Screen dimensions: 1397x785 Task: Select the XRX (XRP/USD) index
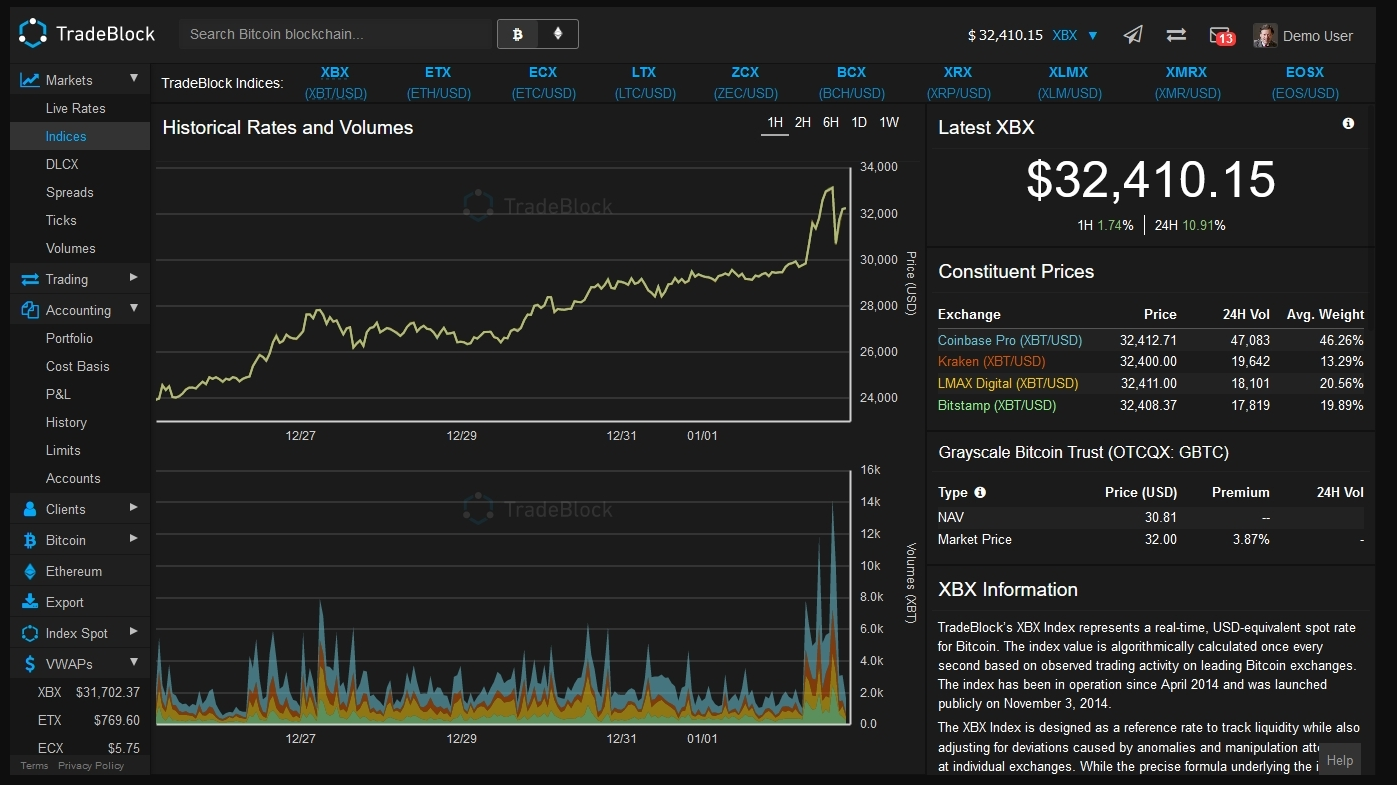[x=957, y=82]
